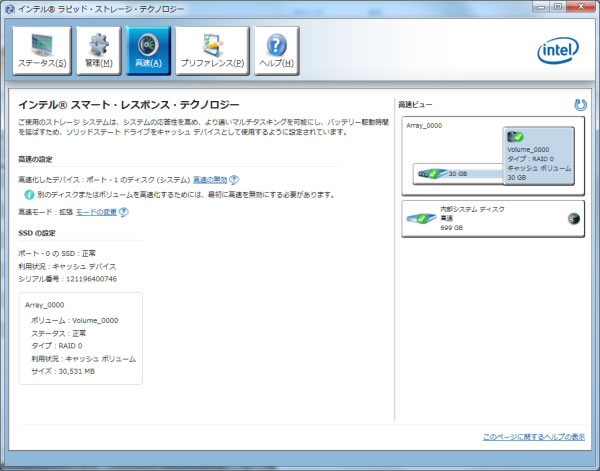Click the globe icon on 699 GB disk
The image size is (600, 471).
tap(573, 218)
